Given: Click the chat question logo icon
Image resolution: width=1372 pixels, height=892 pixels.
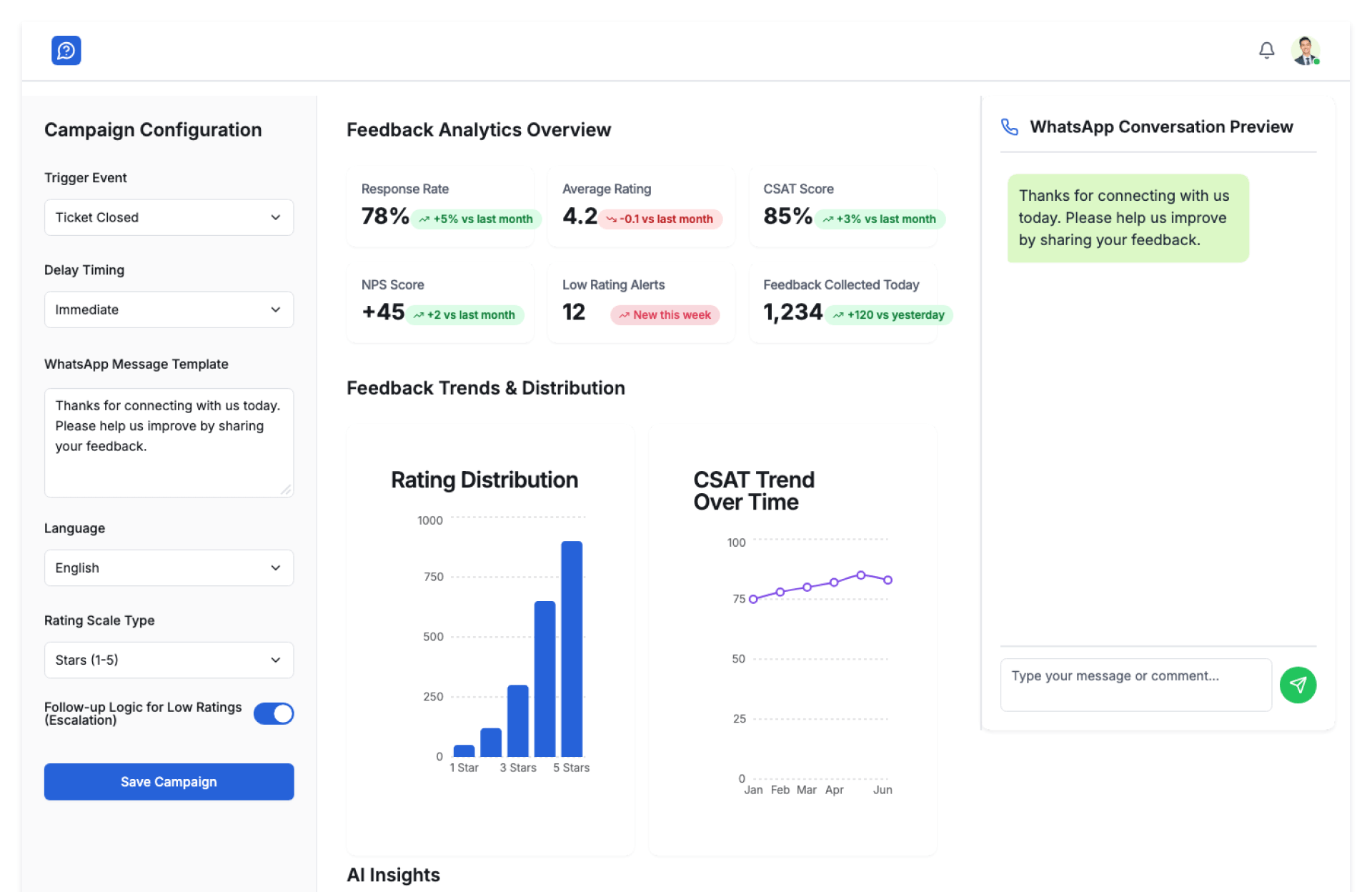Looking at the screenshot, I should (66, 51).
